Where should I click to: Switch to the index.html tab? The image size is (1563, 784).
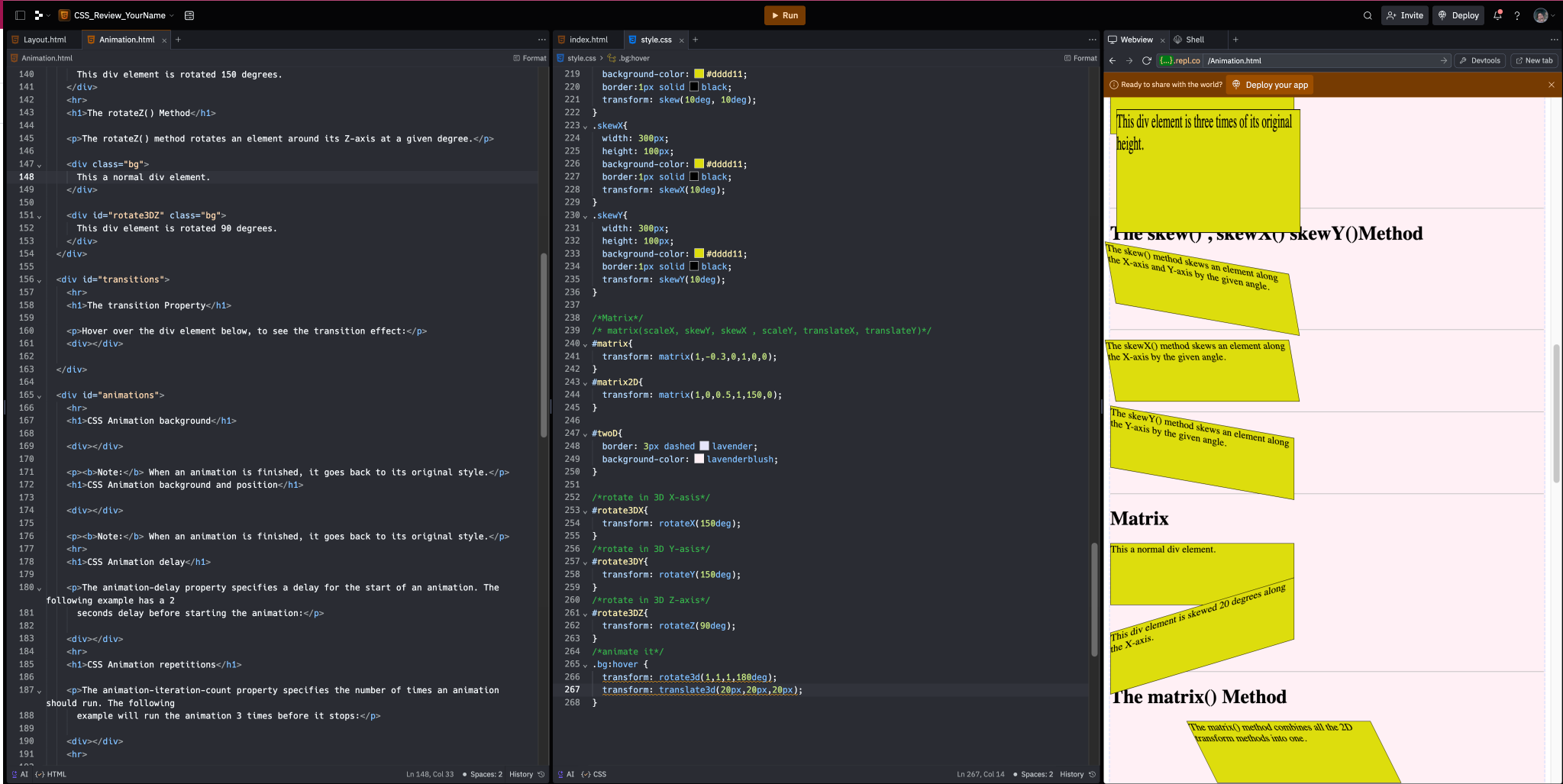pyautogui.click(x=588, y=40)
